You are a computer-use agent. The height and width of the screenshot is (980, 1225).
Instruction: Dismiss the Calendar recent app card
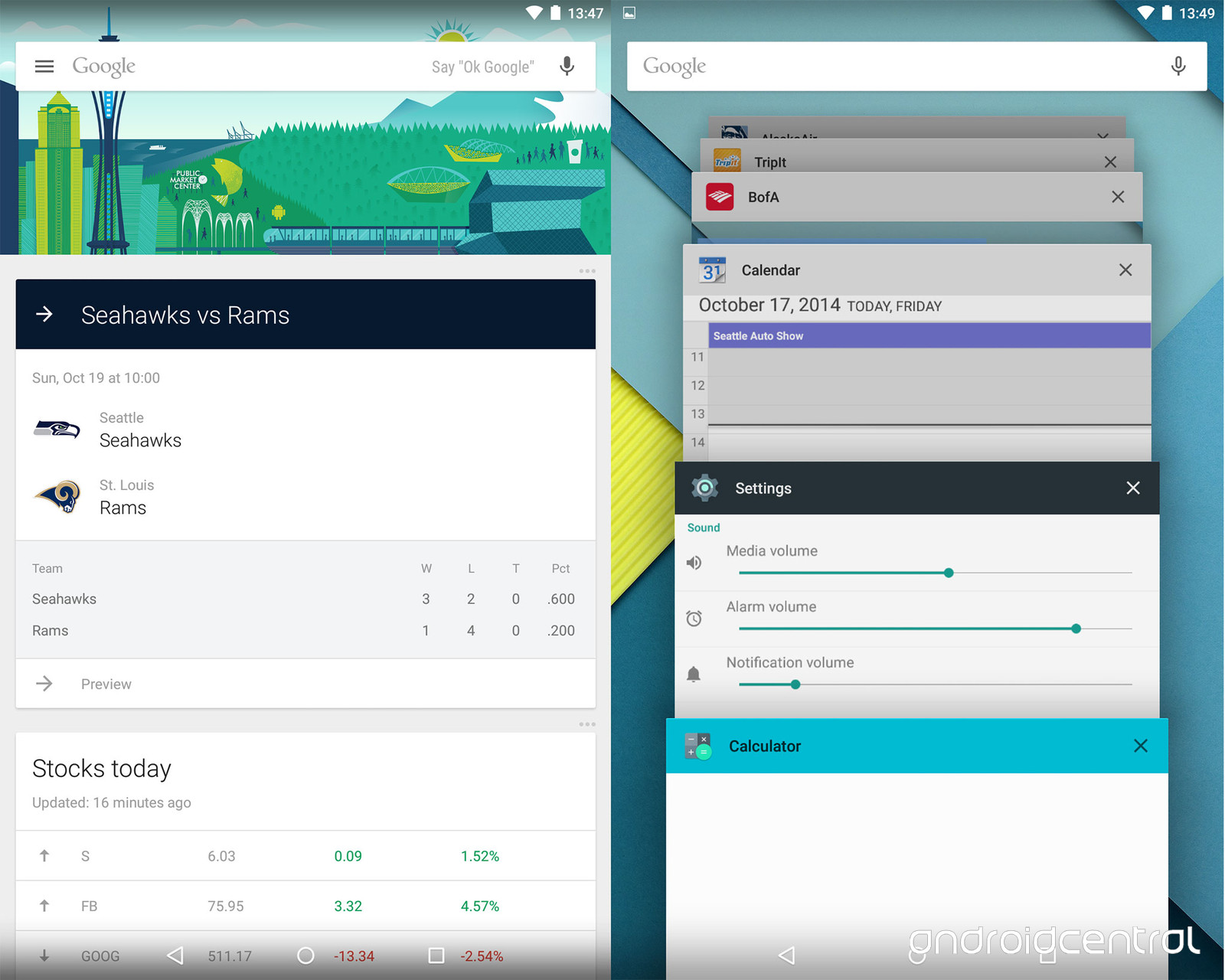coord(1125,269)
